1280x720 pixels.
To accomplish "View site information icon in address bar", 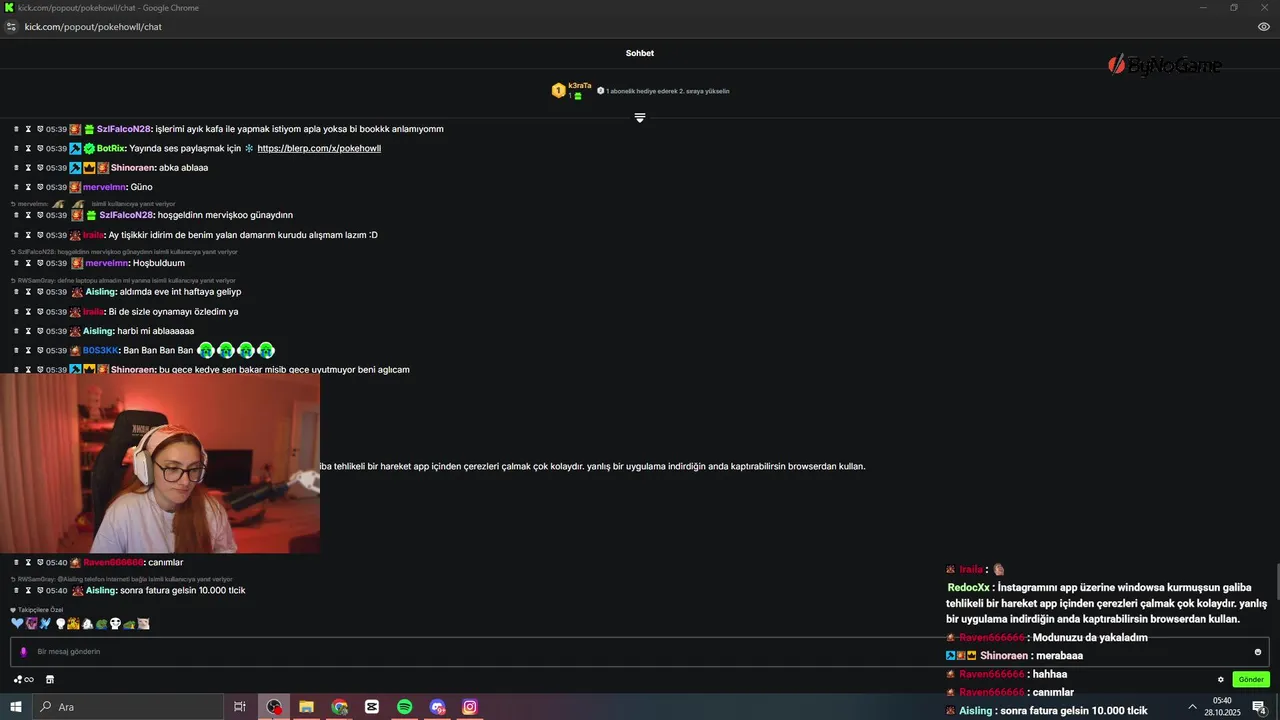I will pyautogui.click(x=11, y=27).
